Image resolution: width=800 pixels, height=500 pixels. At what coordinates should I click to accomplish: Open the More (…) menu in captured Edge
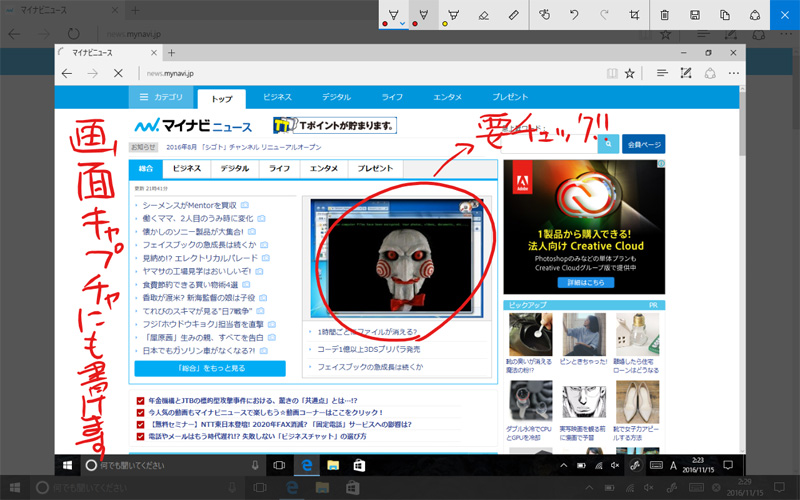pyautogui.click(x=734, y=73)
